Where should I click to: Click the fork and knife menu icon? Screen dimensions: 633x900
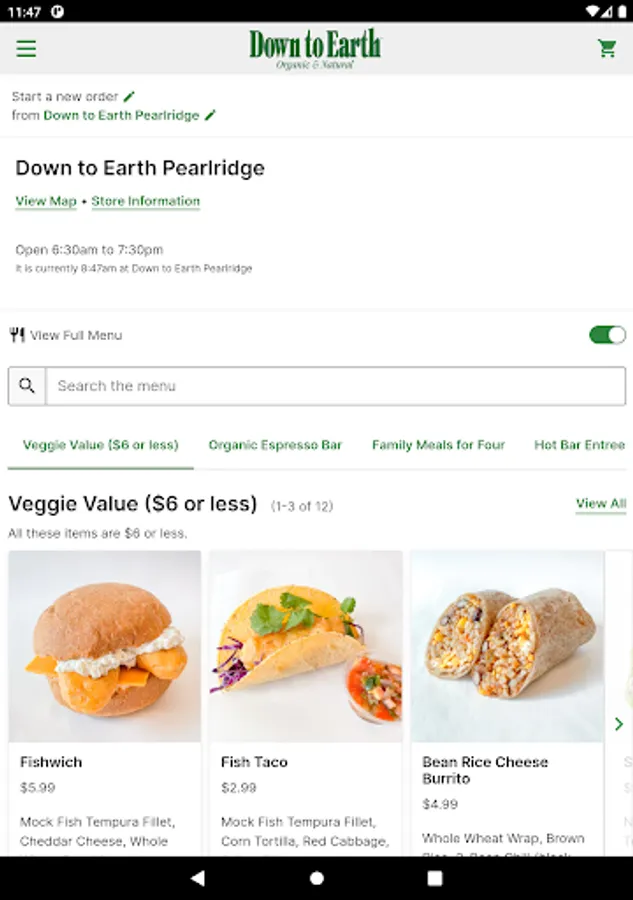click(17, 335)
